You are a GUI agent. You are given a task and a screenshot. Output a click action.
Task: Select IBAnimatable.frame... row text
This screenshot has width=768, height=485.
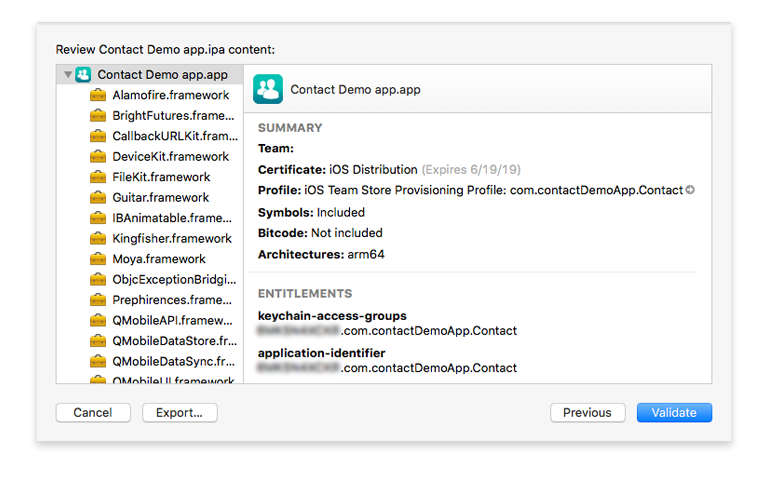click(x=172, y=218)
